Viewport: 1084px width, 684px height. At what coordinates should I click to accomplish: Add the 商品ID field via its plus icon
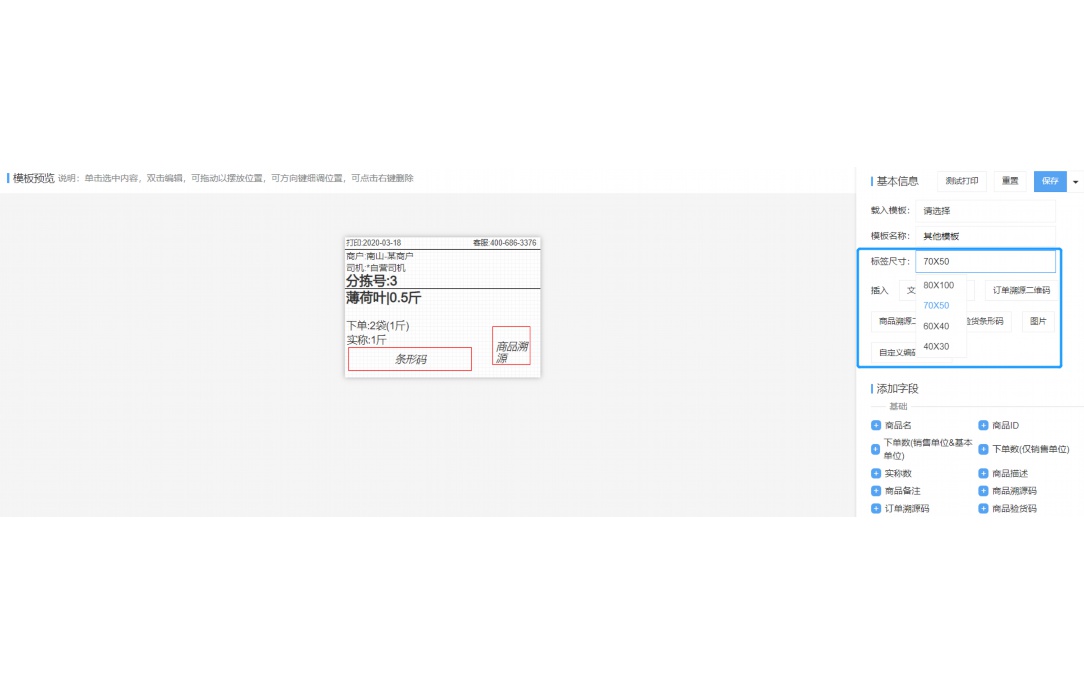[983, 426]
